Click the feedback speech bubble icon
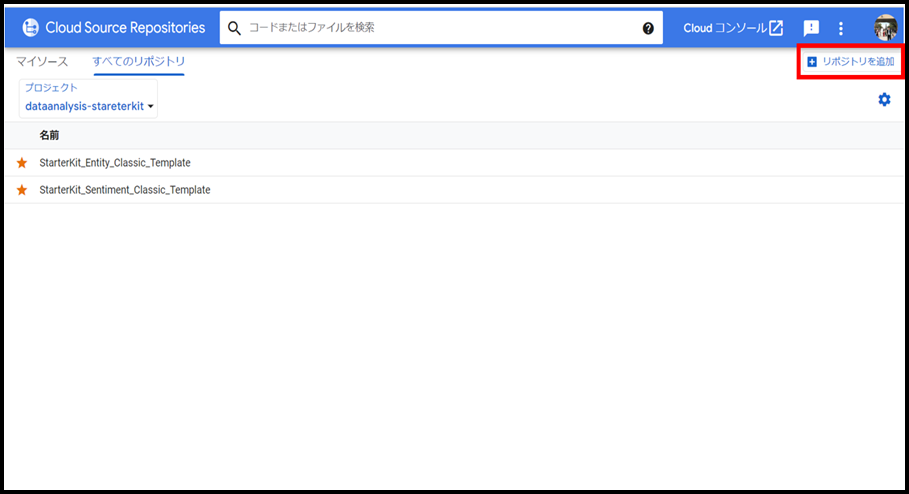This screenshot has height=494, width=909. tap(811, 28)
